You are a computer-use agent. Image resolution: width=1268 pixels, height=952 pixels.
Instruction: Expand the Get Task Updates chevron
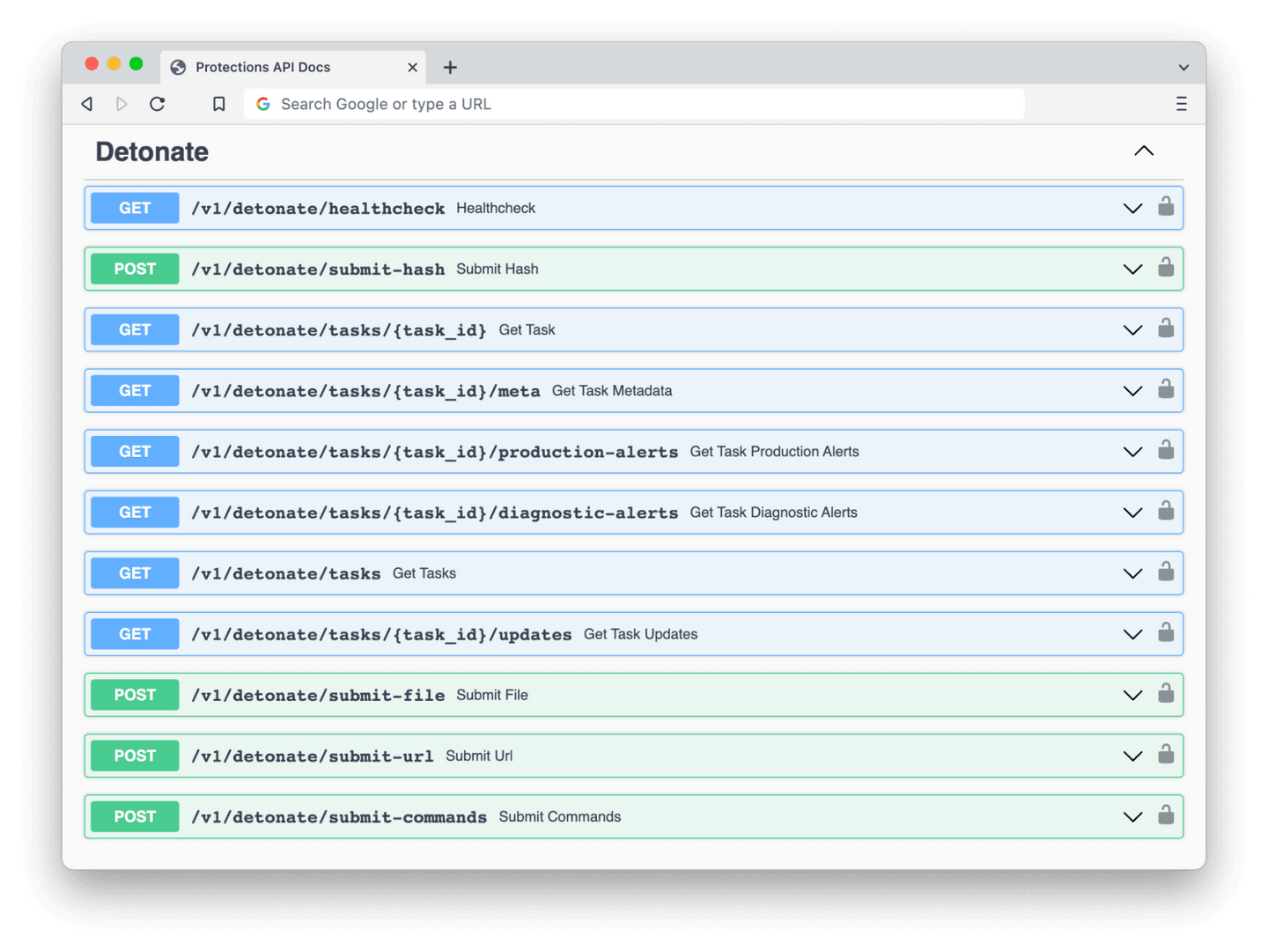[x=1132, y=635]
